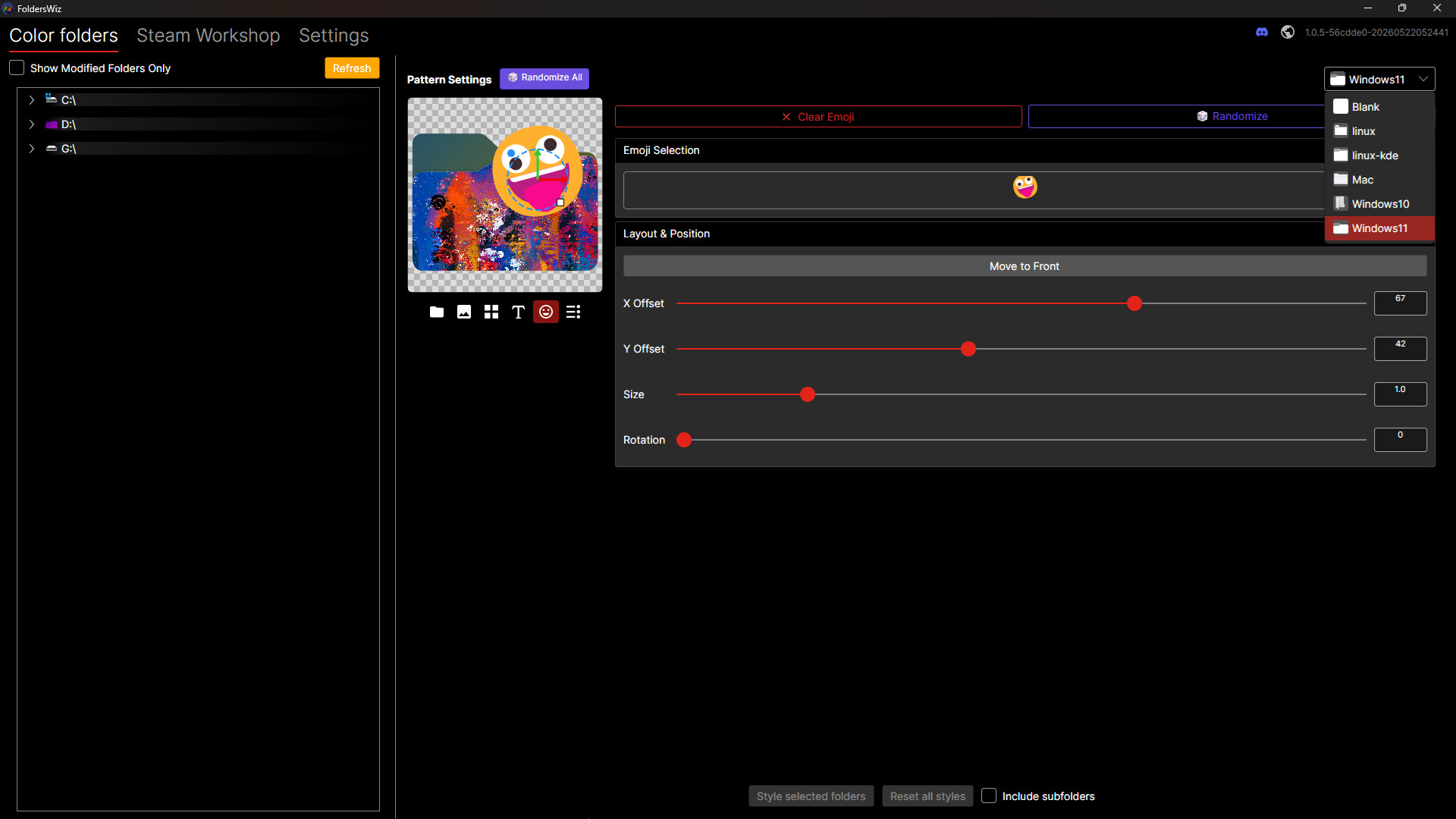Choose Mac folder style option

1379,180
